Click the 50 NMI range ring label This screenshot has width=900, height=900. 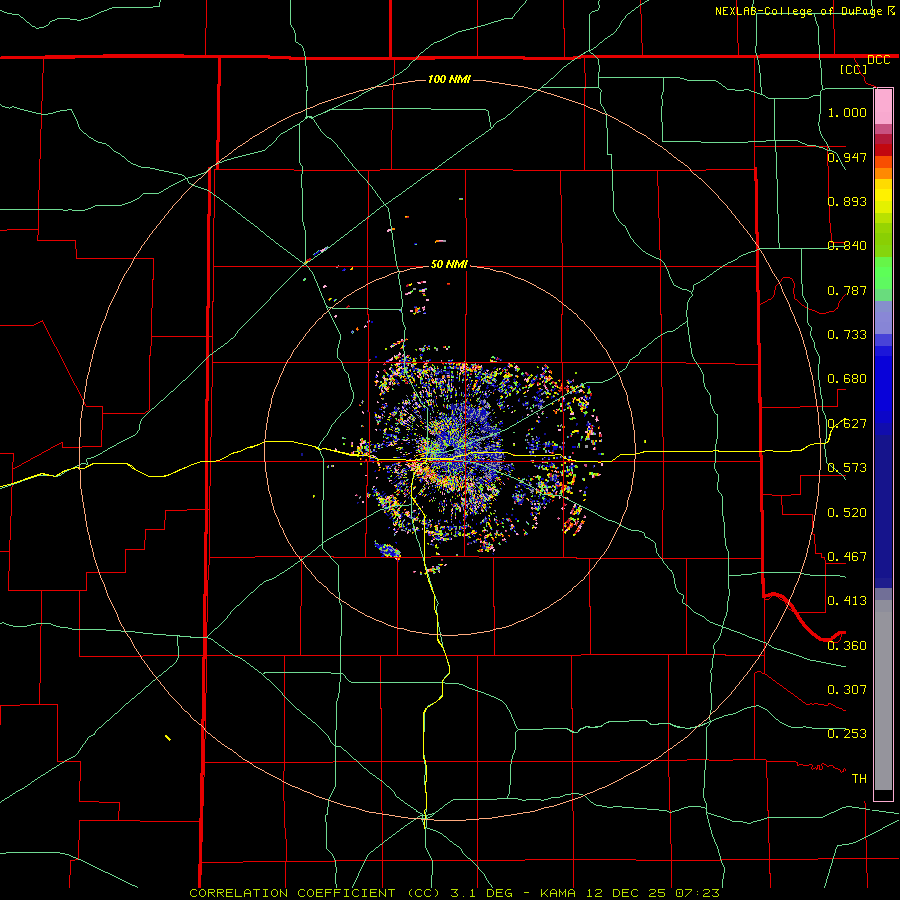coord(449,264)
